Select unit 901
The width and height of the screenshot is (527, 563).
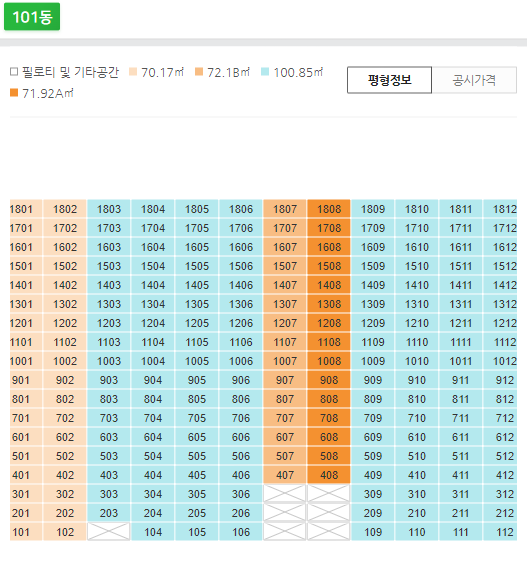[26, 380]
